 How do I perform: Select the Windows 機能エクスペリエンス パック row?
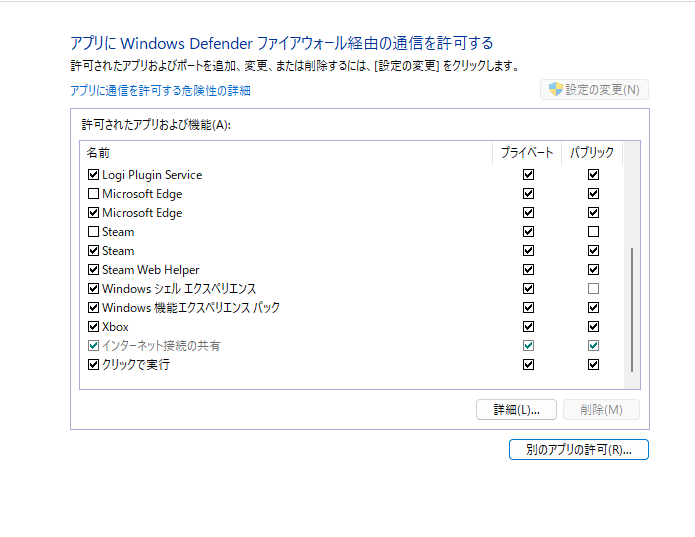click(190, 308)
